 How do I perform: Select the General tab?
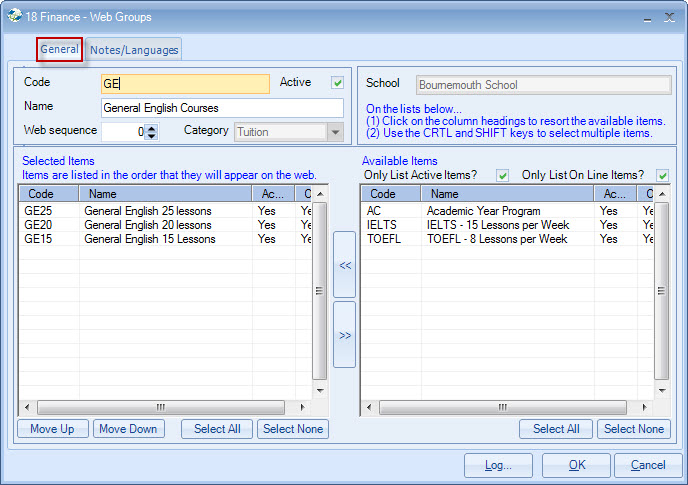pyautogui.click(x=59, y=49)
